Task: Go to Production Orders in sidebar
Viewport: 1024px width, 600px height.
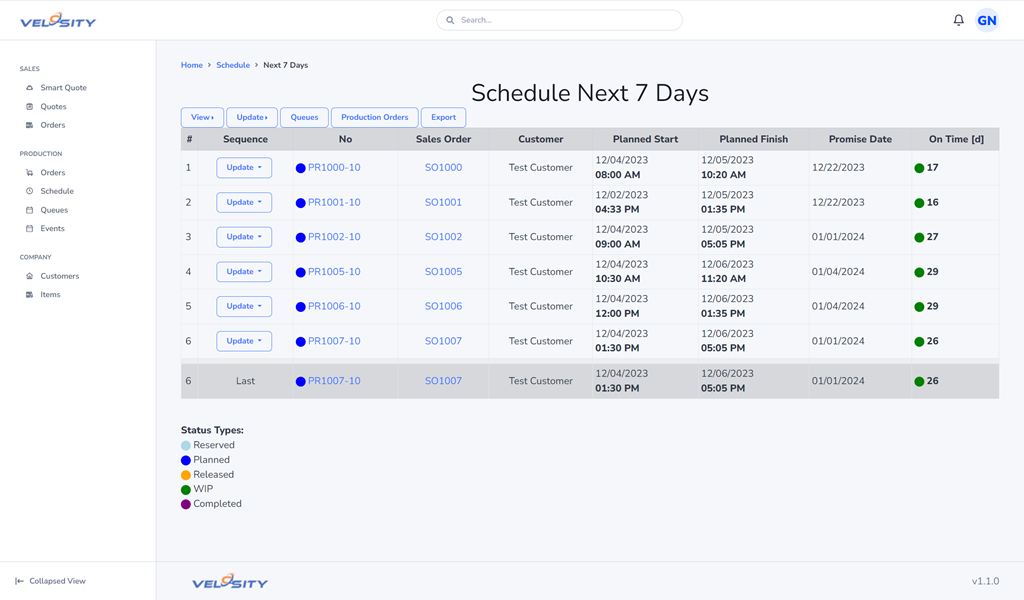Action: click(52, 173)
